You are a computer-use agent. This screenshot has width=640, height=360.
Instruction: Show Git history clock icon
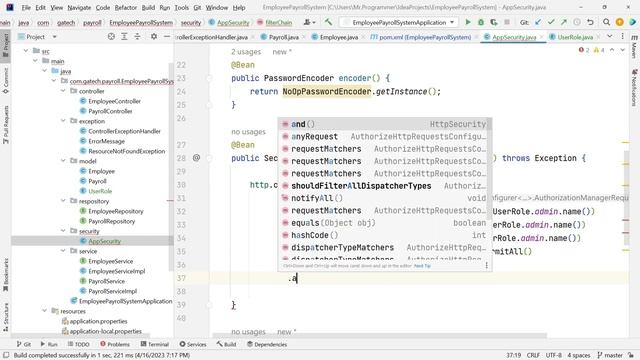coord(577,22)
